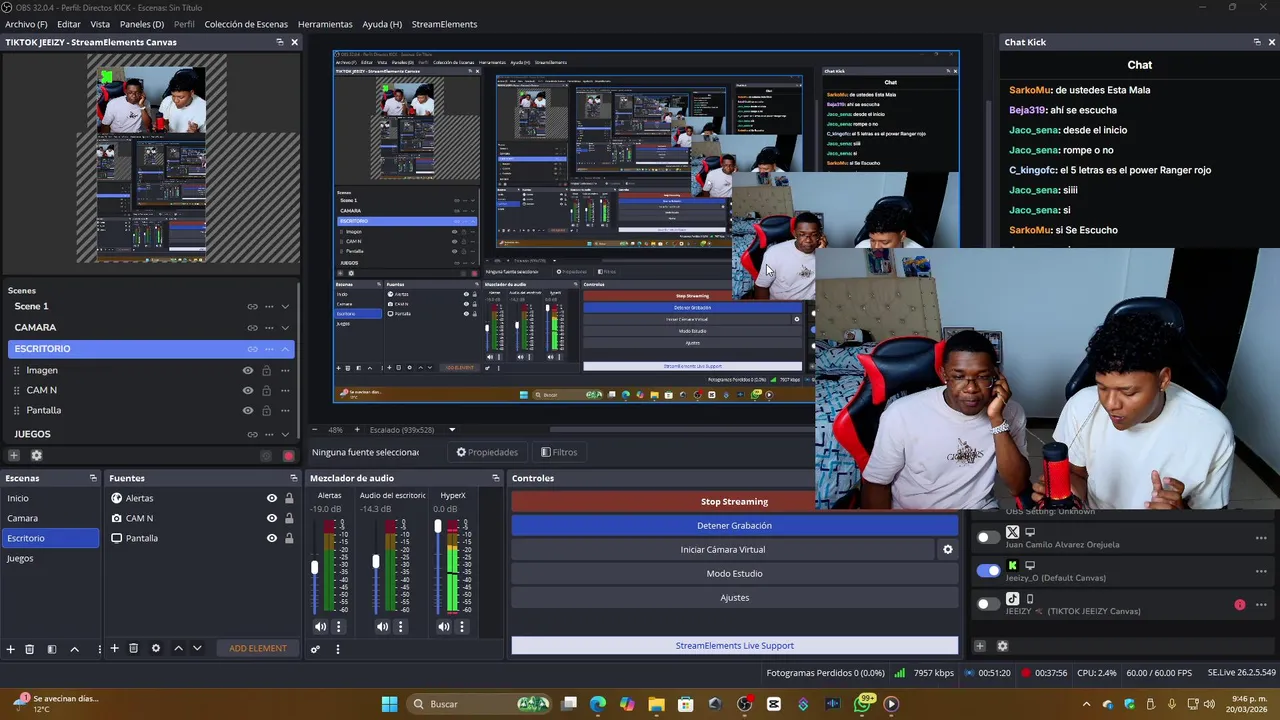The image size is (1280, 720).
Task: Lock the CAM N source in Fuentes
Action: (x=289, y=518)
